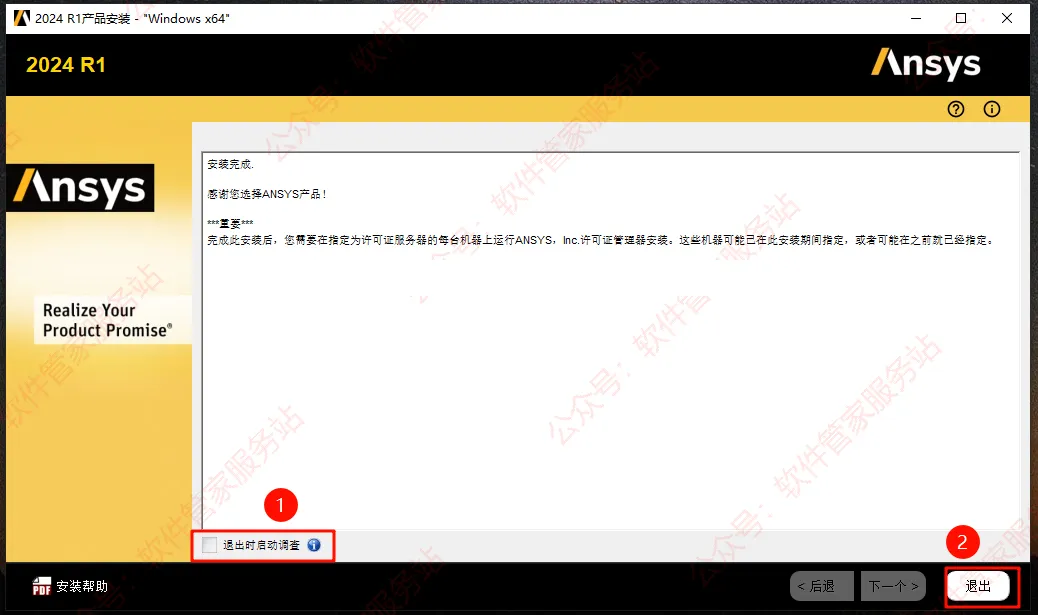Open the 安装帮助 link
Screen dimensions: 1038x615
[x=81, y=586]
